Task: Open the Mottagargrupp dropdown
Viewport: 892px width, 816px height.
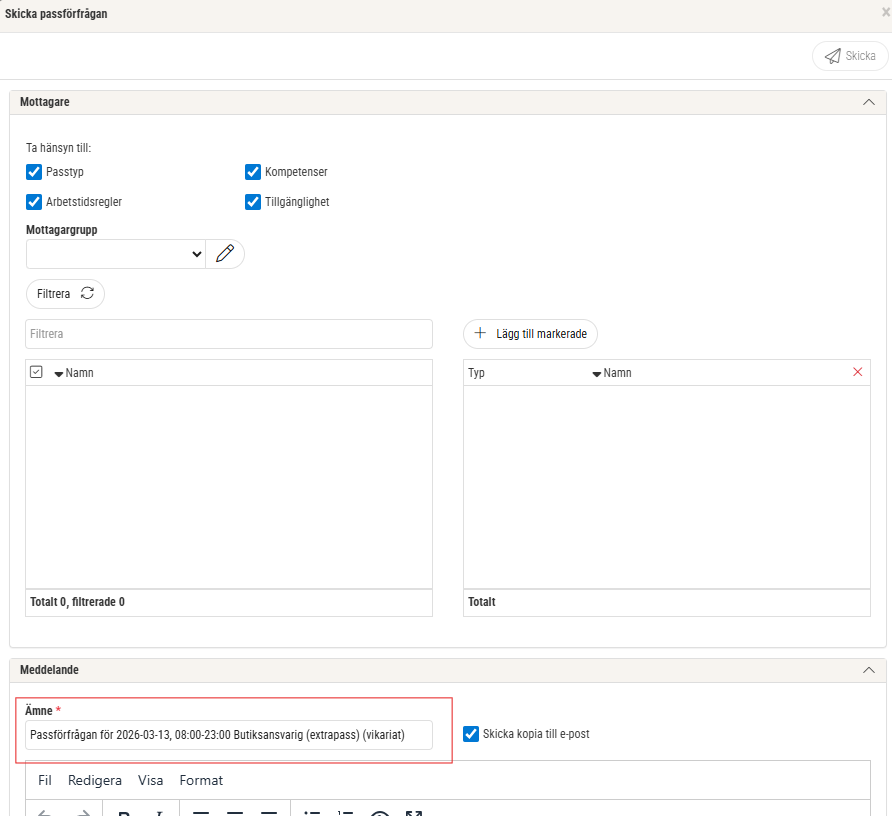Action: [115, 254]
